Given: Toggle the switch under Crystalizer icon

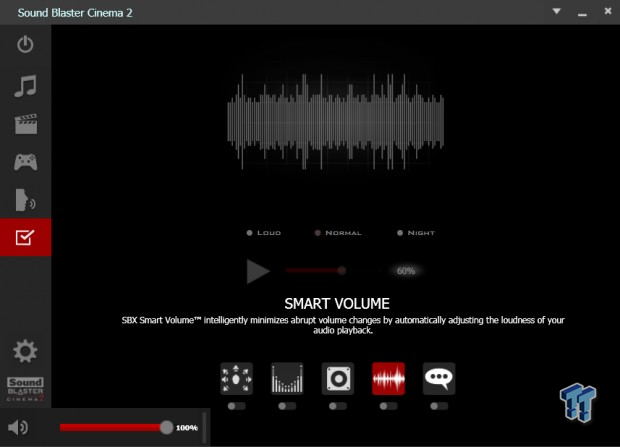Looking at the screenshot, I should [x=287, y=406].
